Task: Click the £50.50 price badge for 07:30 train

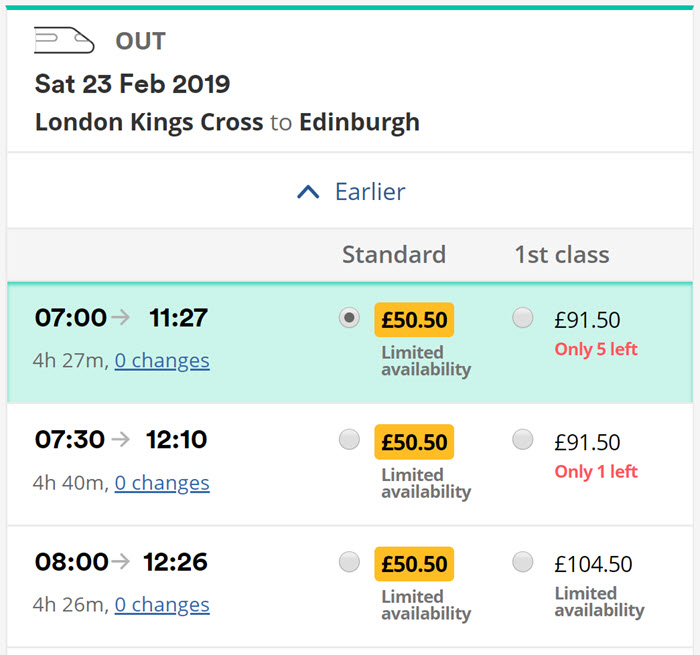Action: [x=414, y=442]
